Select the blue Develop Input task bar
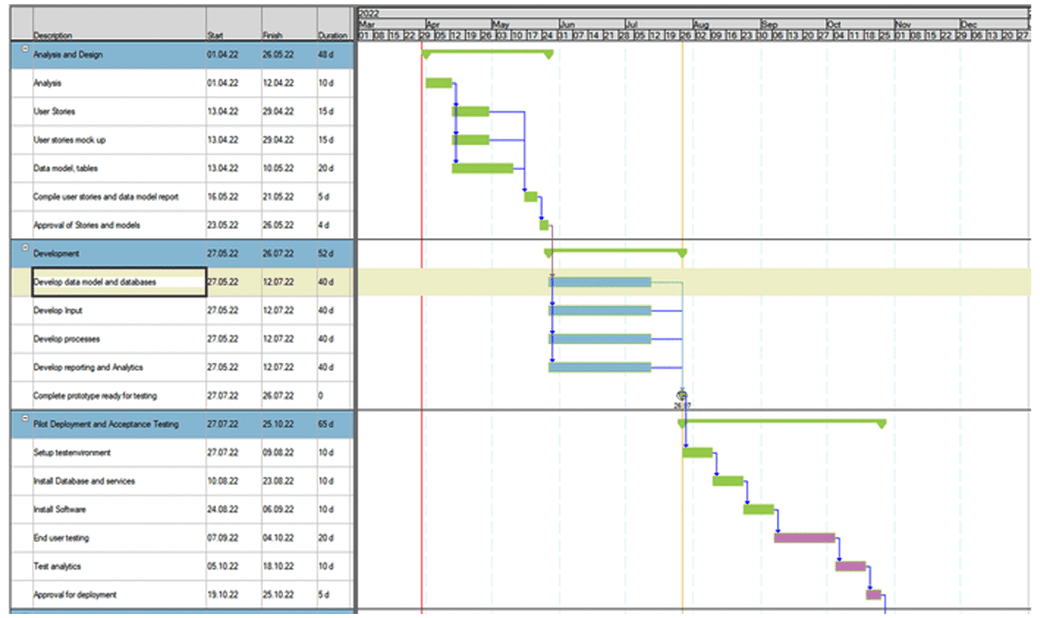Screen dimensions: 1040x618 600,310
